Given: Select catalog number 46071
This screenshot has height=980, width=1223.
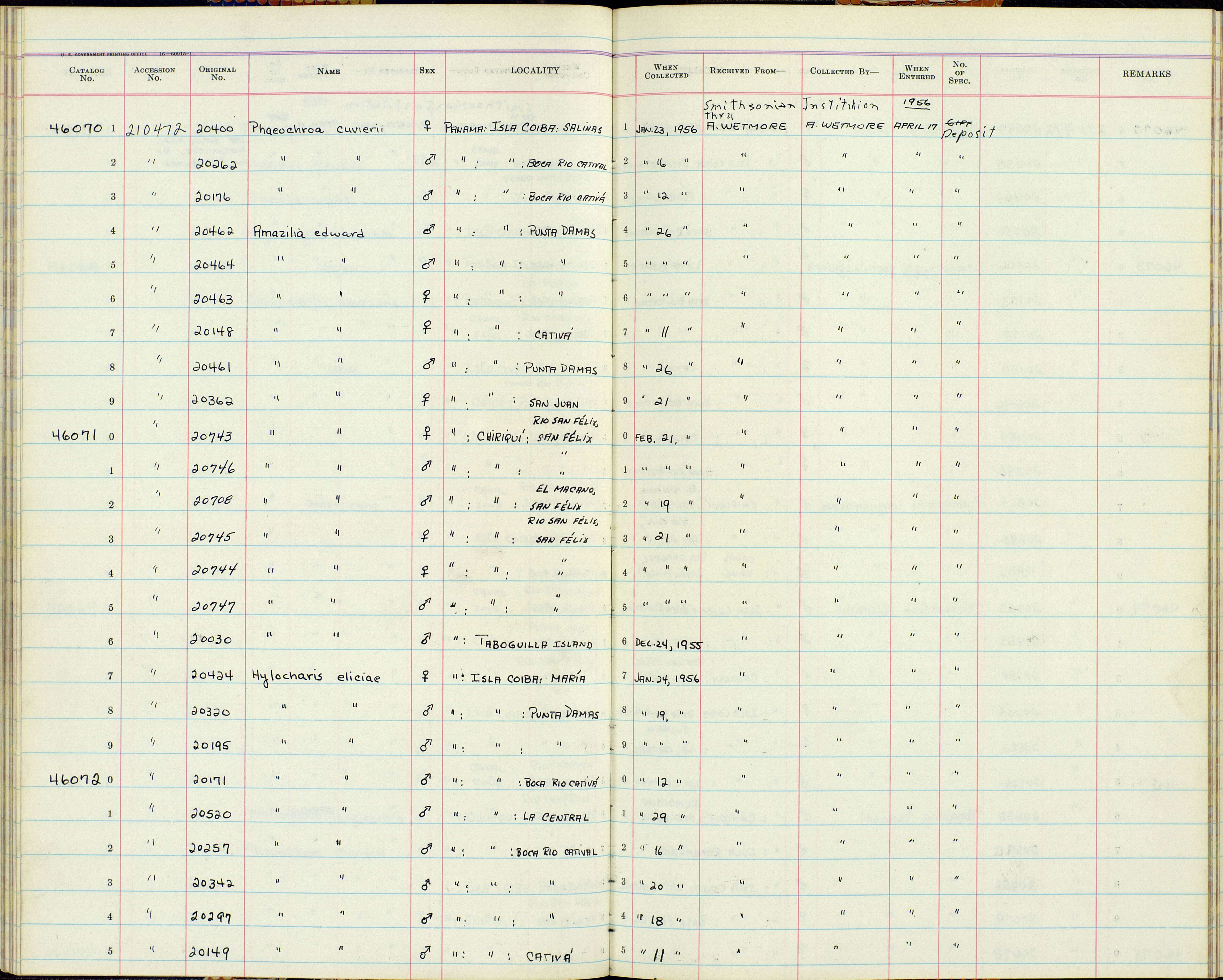Looking at the screenshot, I should point(74,436).
